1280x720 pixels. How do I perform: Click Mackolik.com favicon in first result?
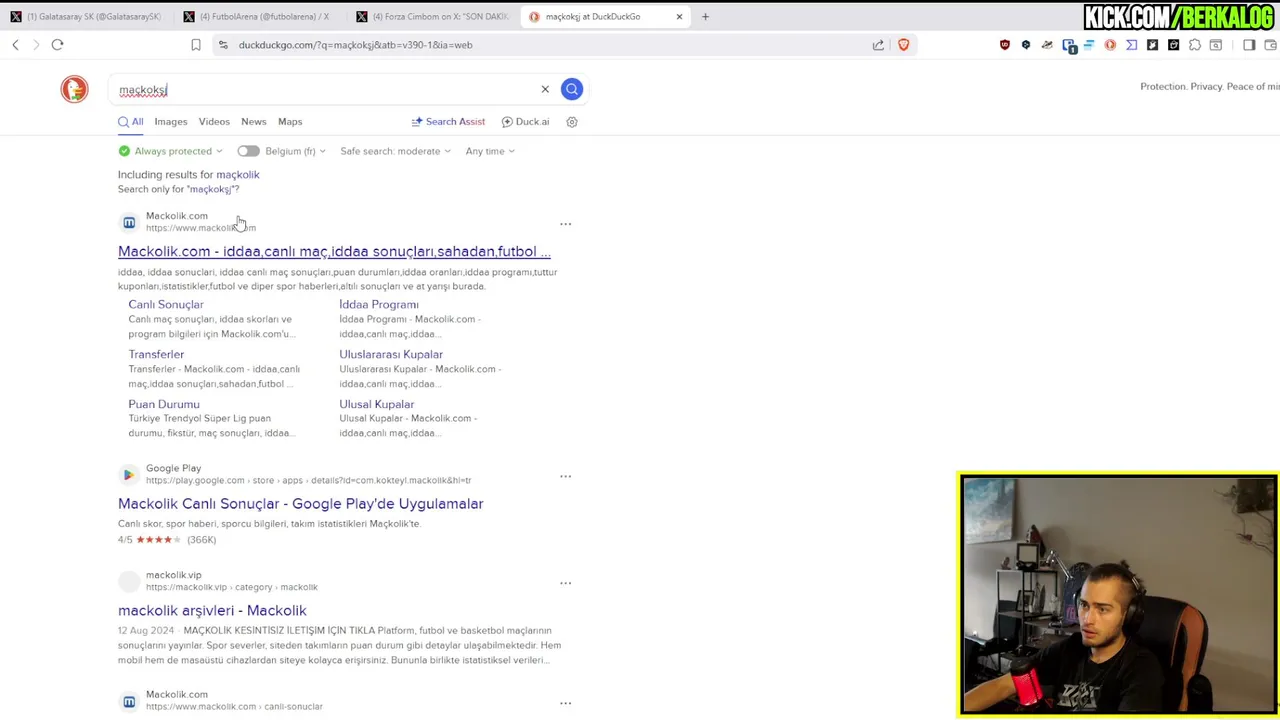coord(129,222)
